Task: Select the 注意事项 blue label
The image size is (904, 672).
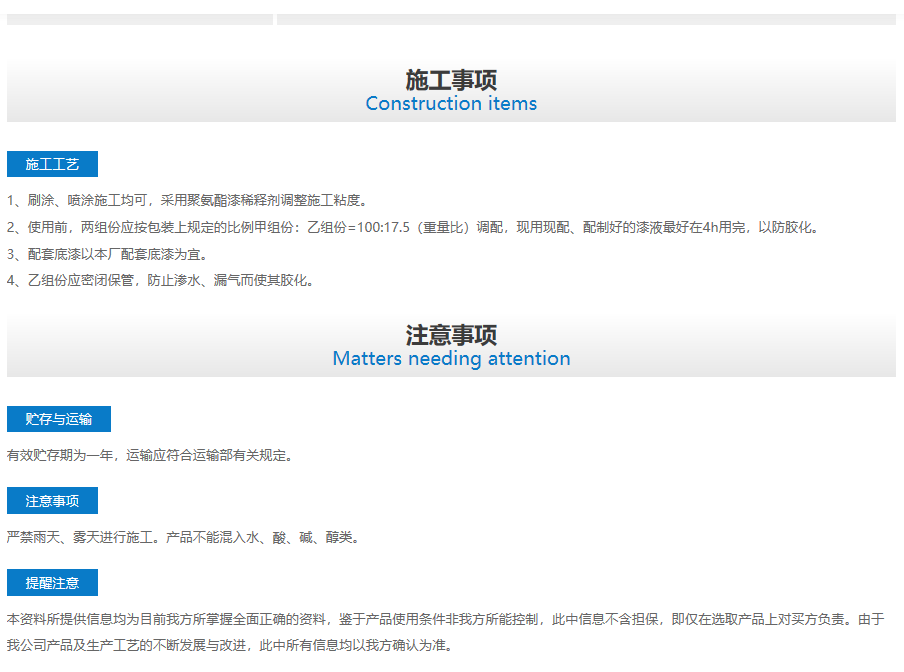Action: [52, 501]
